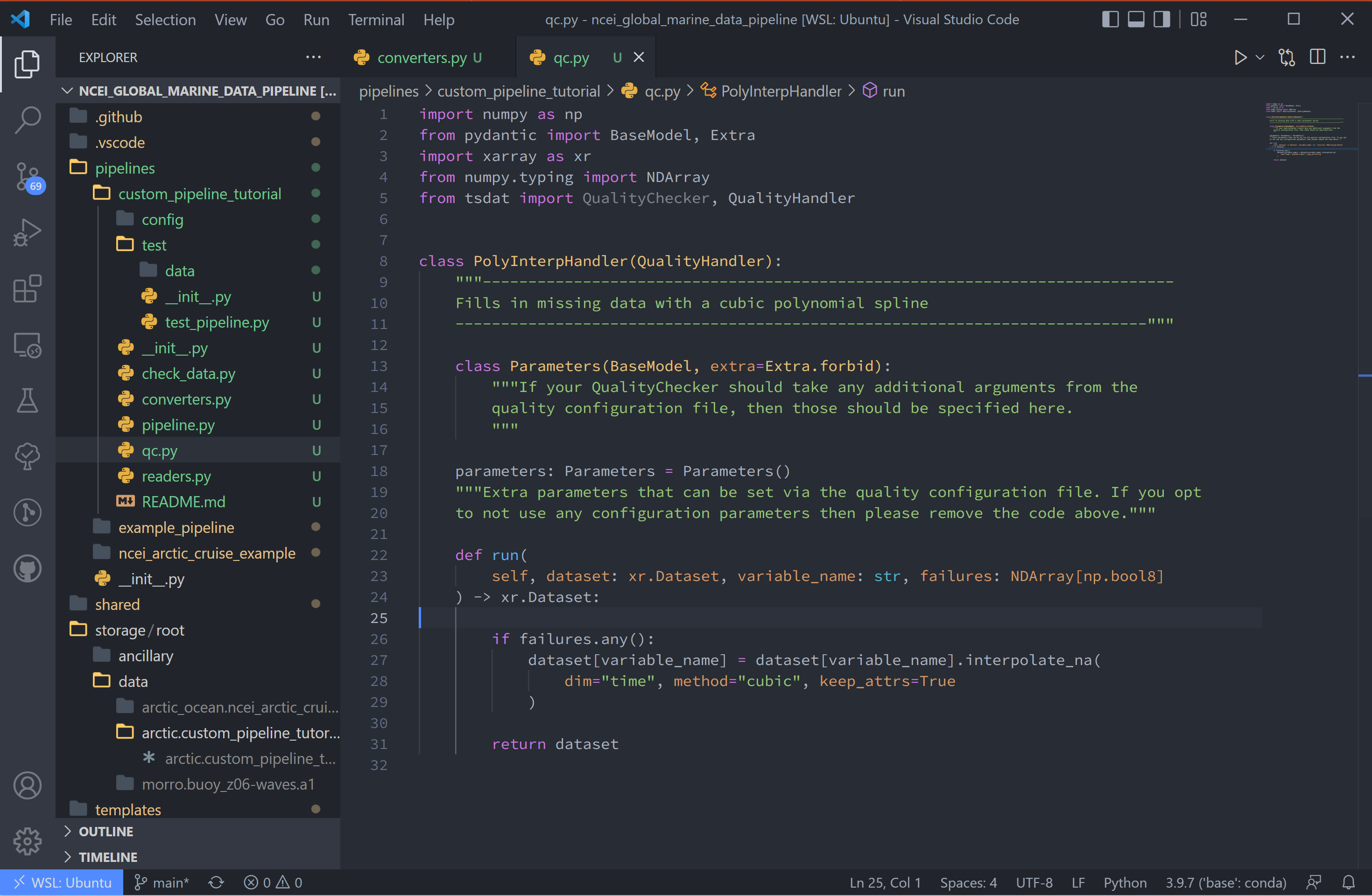Click the main* git branch indicator

(162, 882)
